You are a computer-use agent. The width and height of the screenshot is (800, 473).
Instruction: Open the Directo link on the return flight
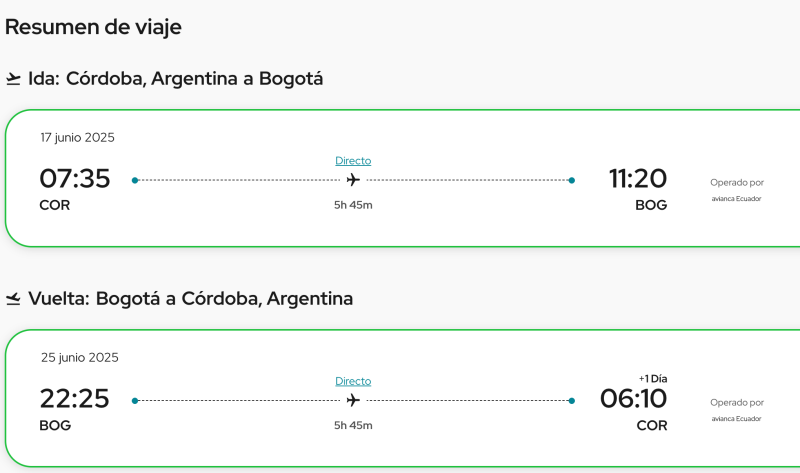coord(353,380)
